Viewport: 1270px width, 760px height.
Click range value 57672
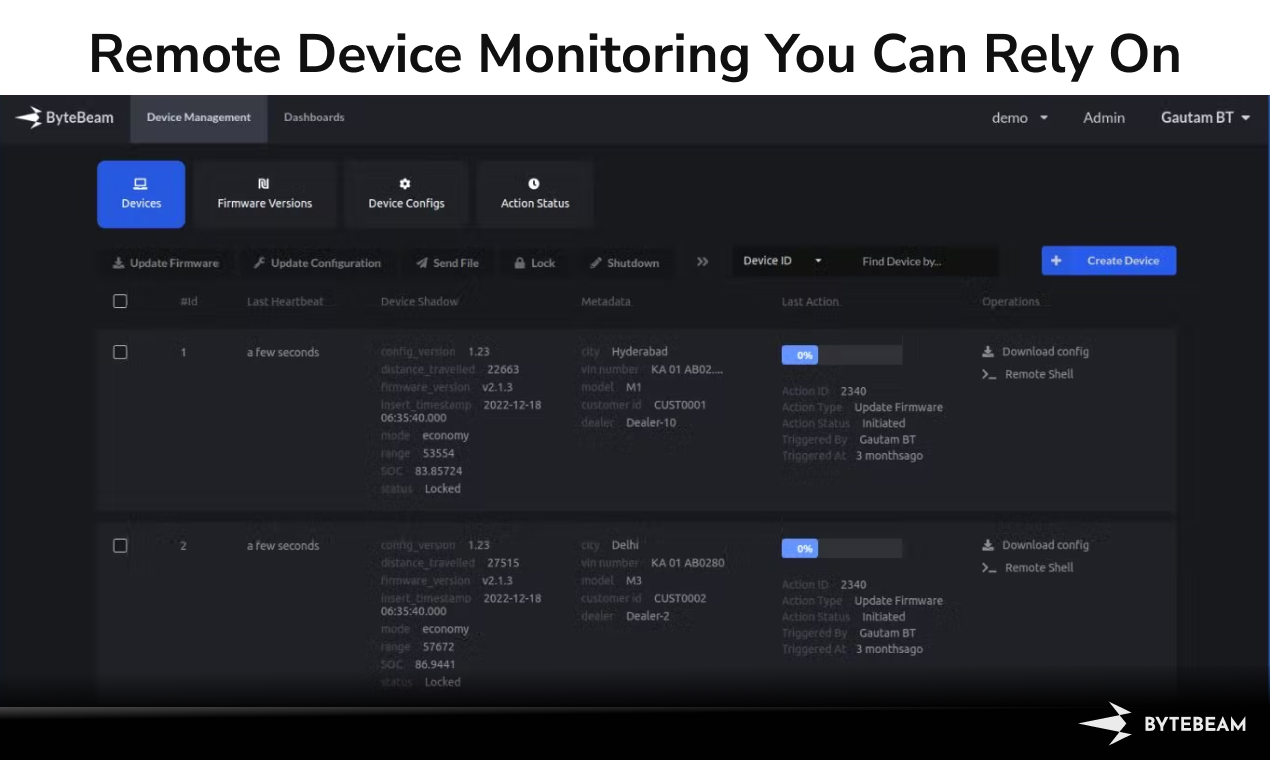point(438,647)
